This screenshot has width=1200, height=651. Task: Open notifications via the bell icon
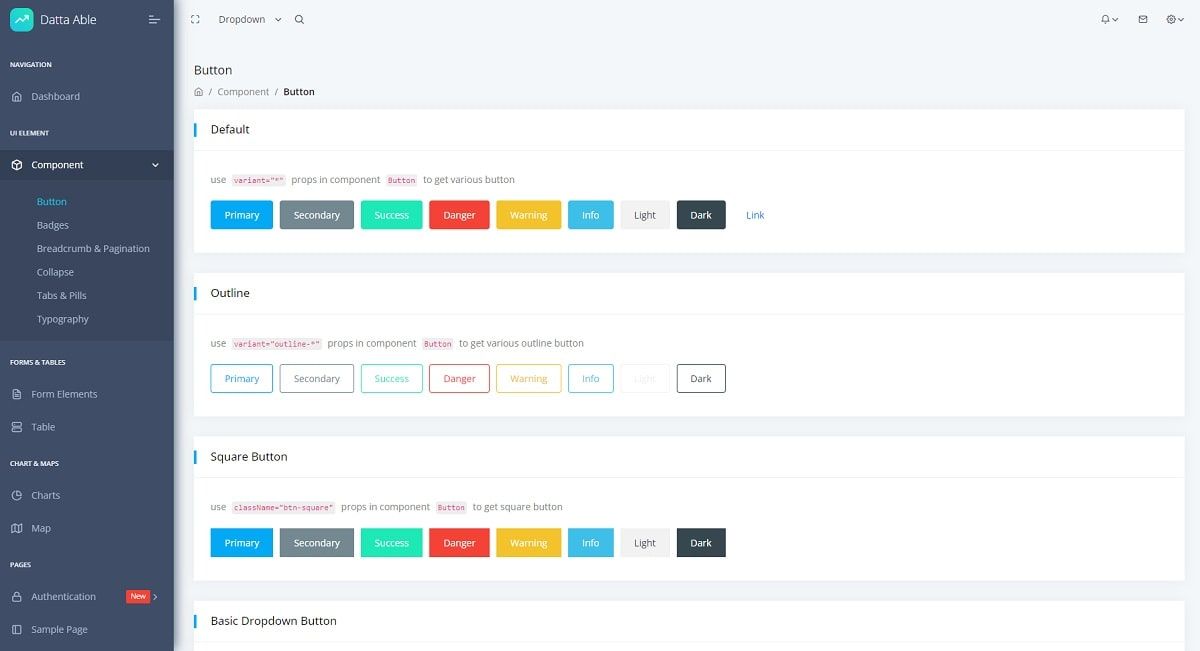pos(1104,18)
